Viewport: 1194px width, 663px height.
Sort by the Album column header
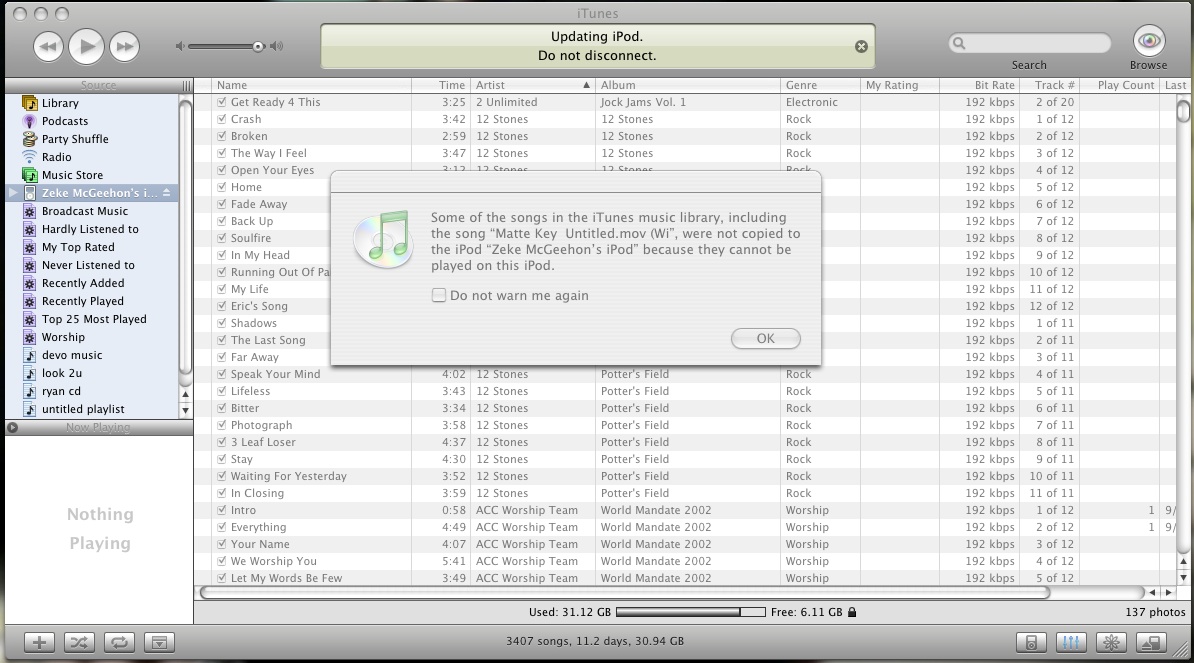tap(688, 85)
